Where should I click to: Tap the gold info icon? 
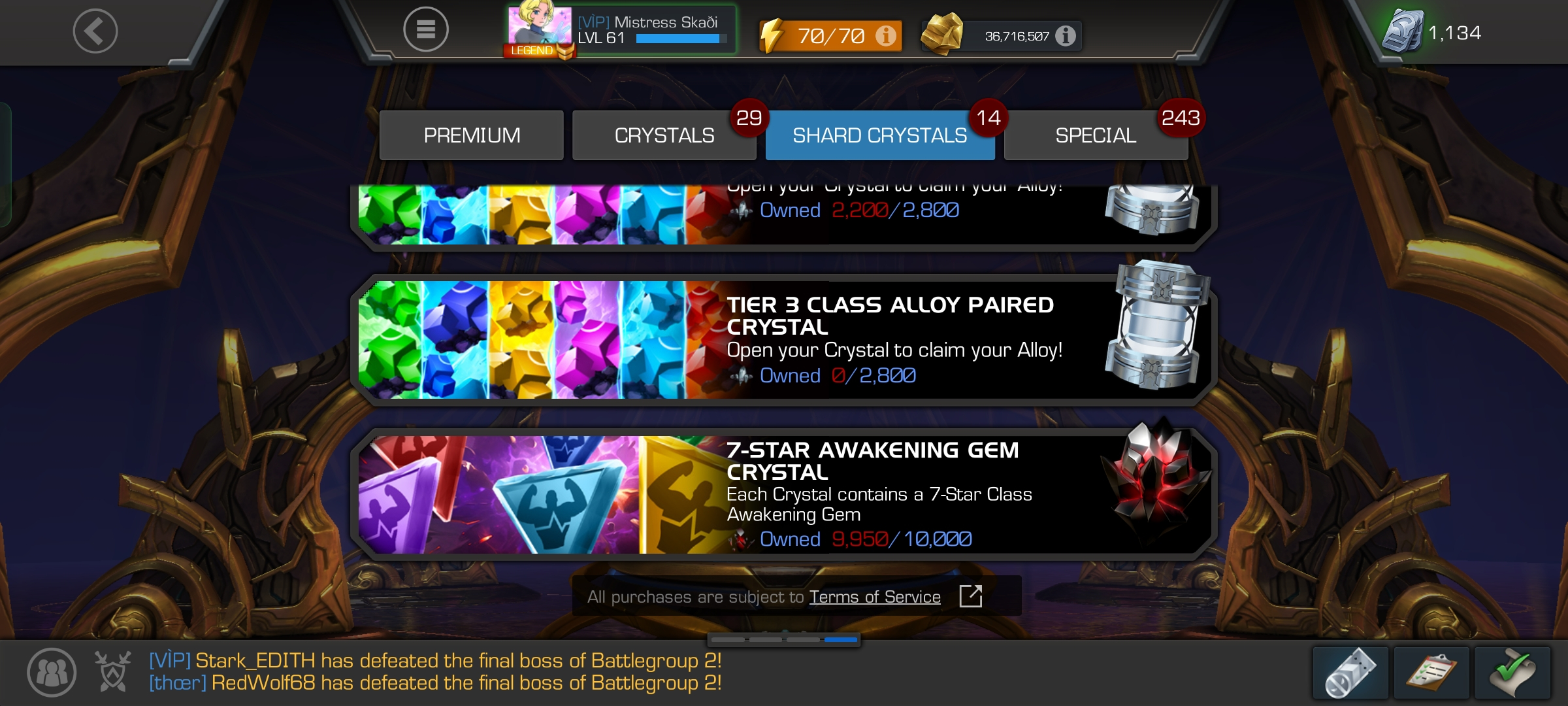[x=1066, y=35]
